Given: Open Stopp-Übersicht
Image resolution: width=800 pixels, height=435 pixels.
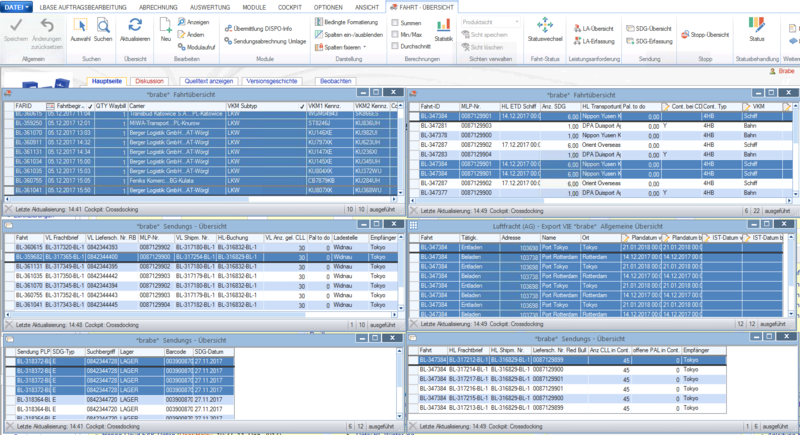Looking at the screenshot, I should click(x=705, y=35).
